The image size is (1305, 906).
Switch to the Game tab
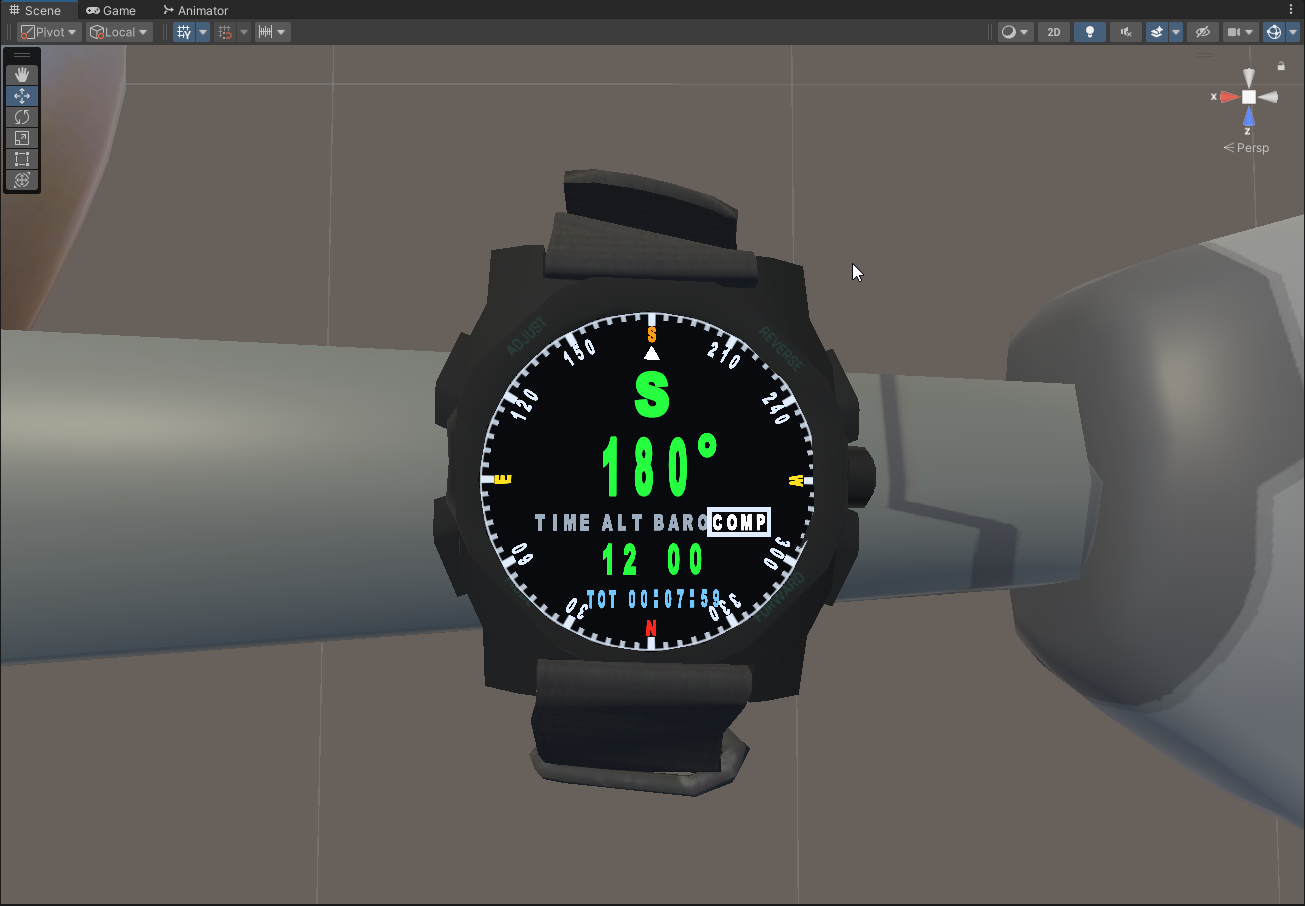[x=111, y=10]
